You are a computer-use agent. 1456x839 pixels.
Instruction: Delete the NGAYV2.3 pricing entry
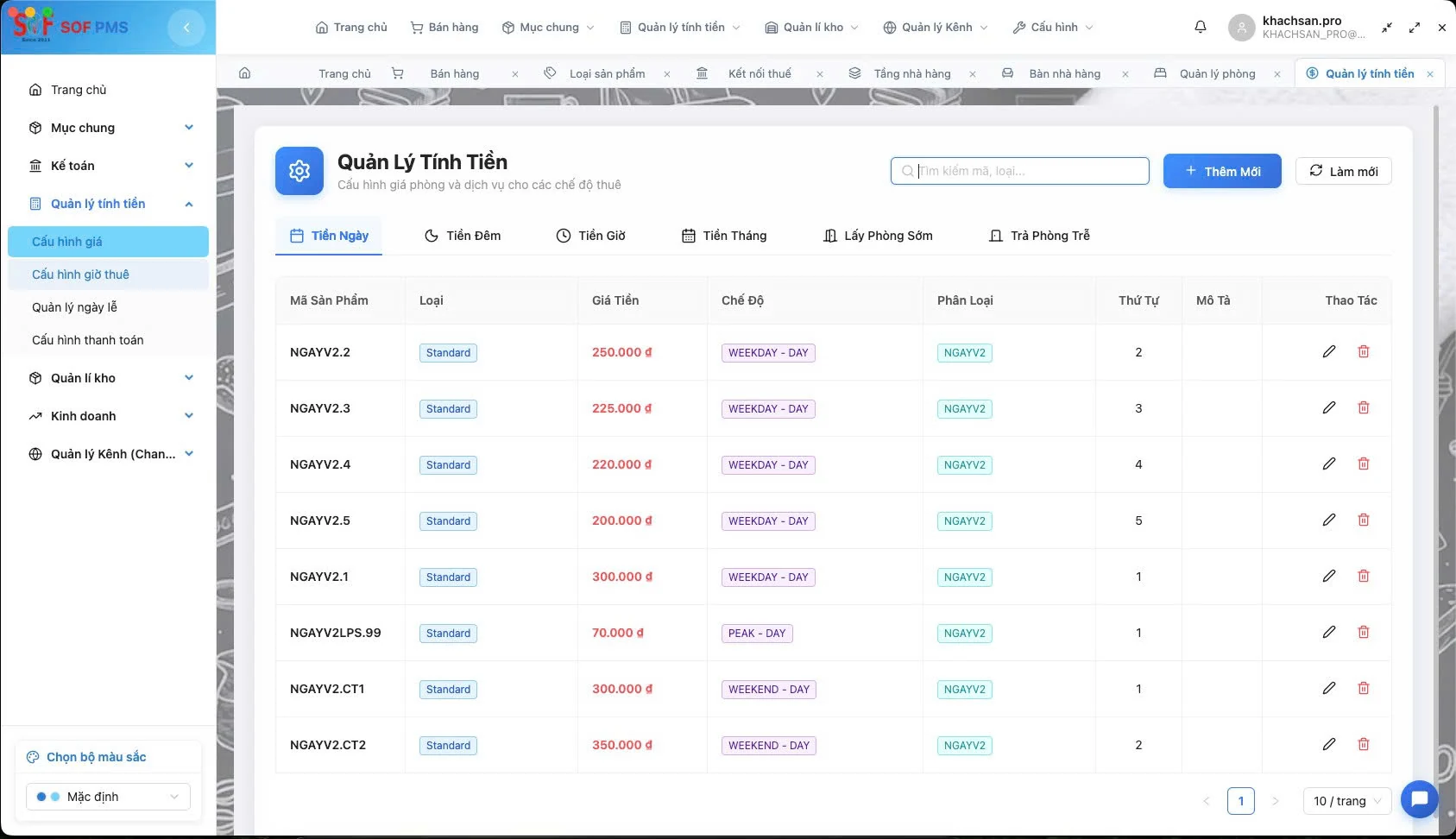(x=1364, y=407)
